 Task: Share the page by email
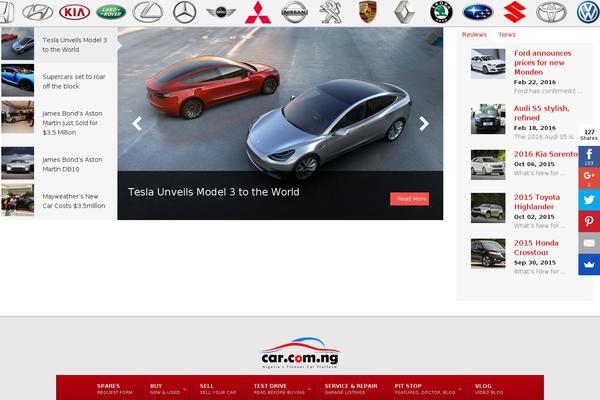click(589, 243)
